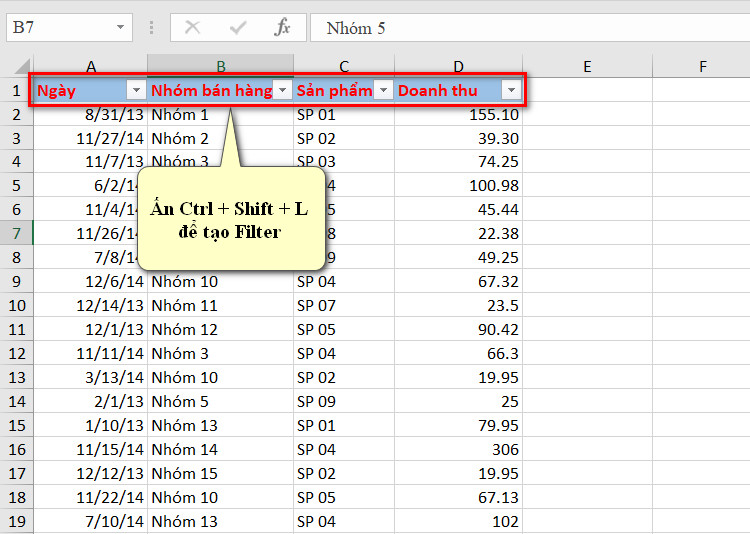This screenshot has width=750, height=534.
Task: Select column D header
Action: [458, 66]
